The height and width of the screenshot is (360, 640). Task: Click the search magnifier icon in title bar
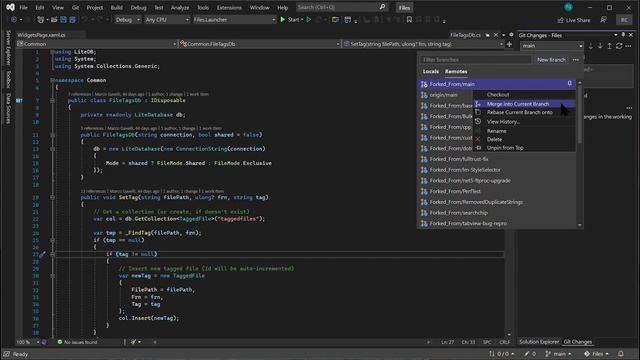click(x=382, y=7)
